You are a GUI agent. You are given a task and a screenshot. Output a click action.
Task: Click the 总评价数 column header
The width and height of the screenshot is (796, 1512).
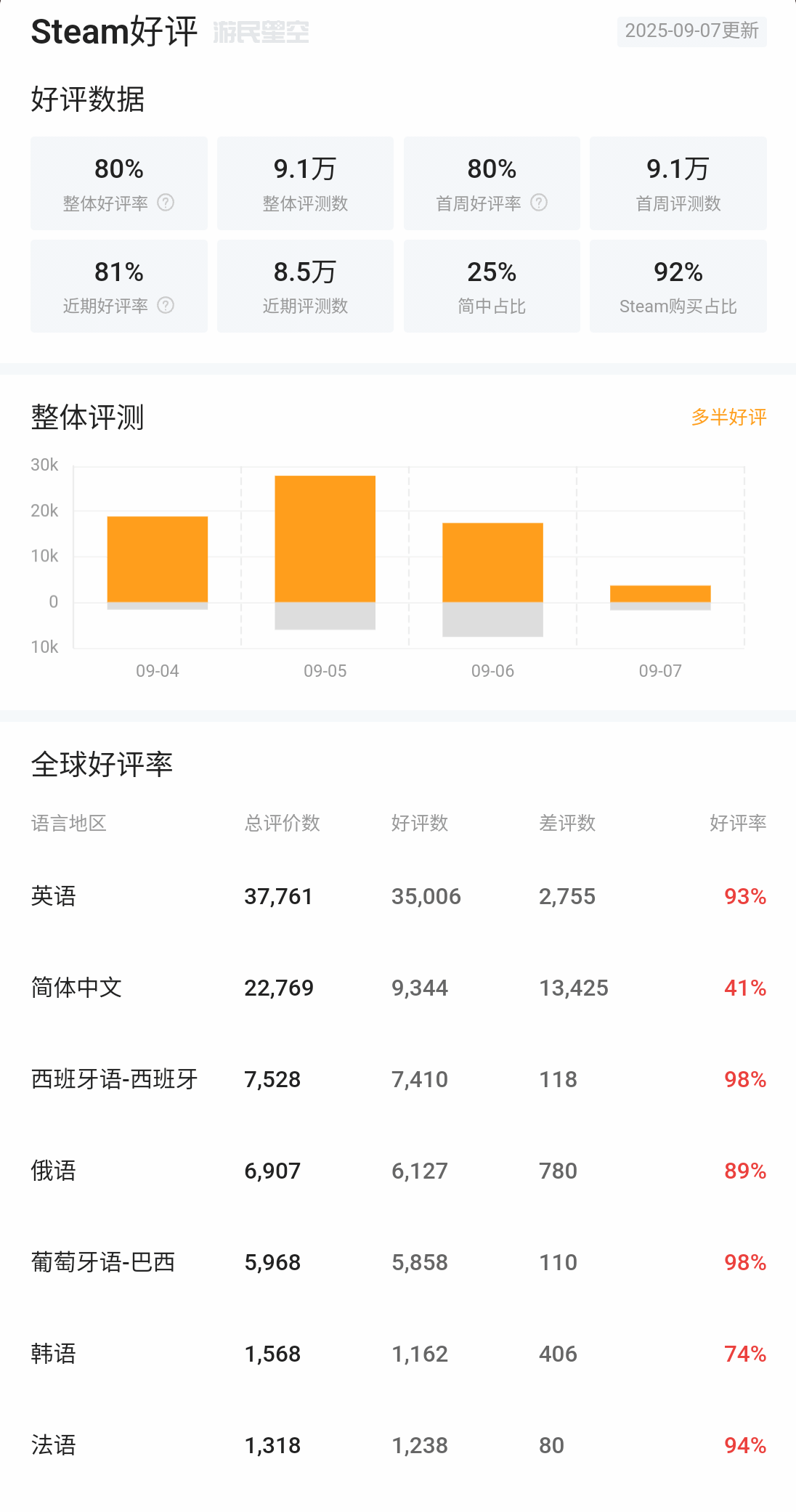tap(283, 823)
